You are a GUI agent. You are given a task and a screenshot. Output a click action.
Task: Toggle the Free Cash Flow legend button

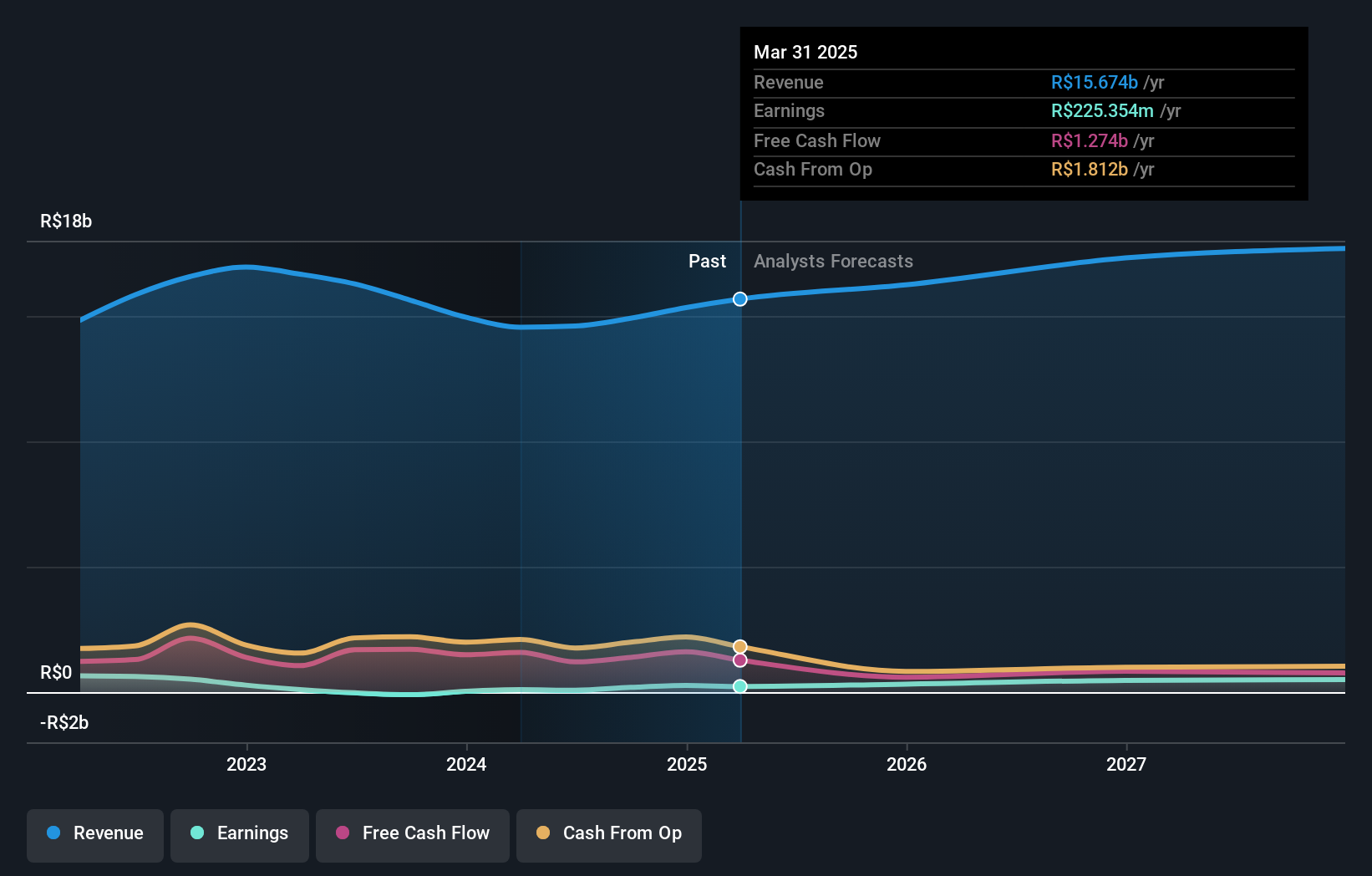[413, 835]
